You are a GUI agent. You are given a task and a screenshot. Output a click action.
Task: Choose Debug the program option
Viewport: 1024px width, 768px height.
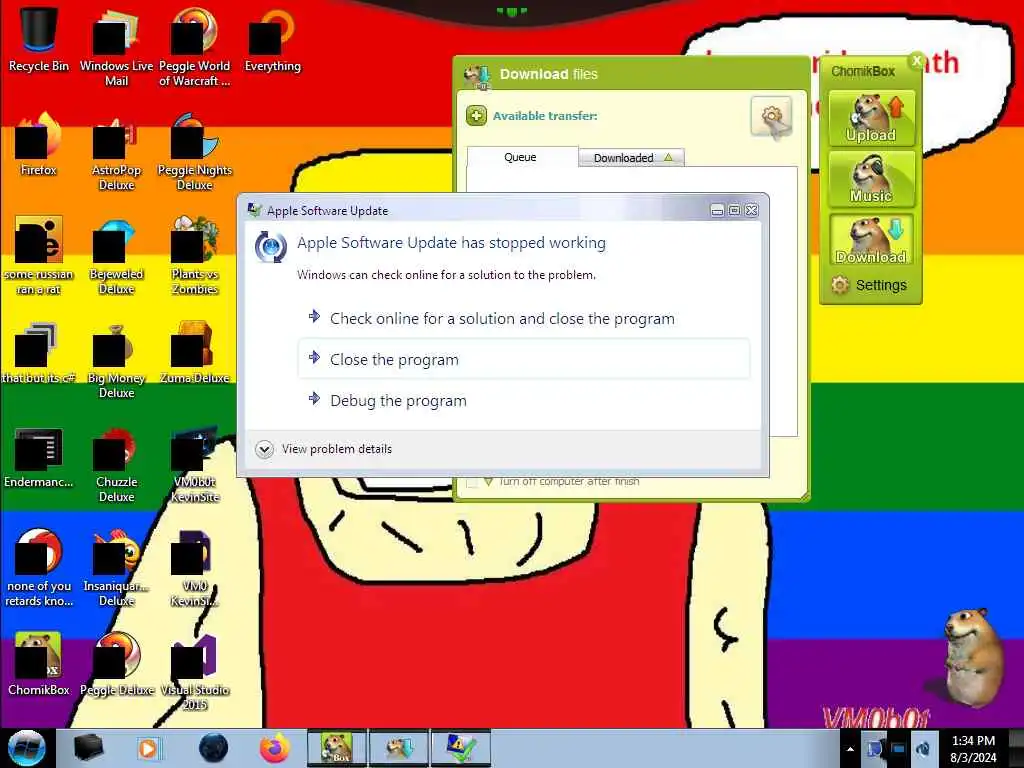[x=523, y=400]
